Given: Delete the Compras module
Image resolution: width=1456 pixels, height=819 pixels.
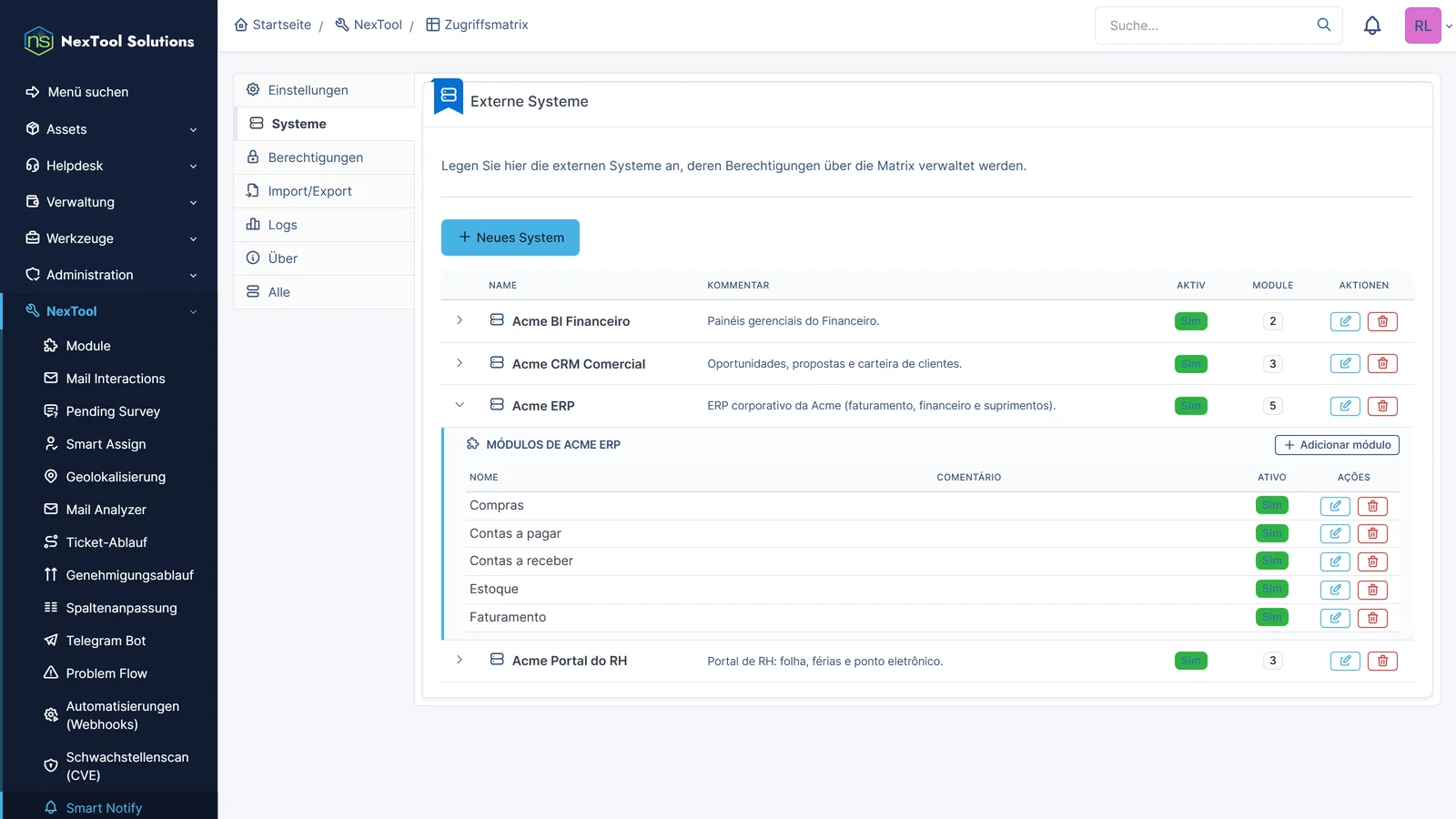Looking at the screenshot, I should (1372, 506).
